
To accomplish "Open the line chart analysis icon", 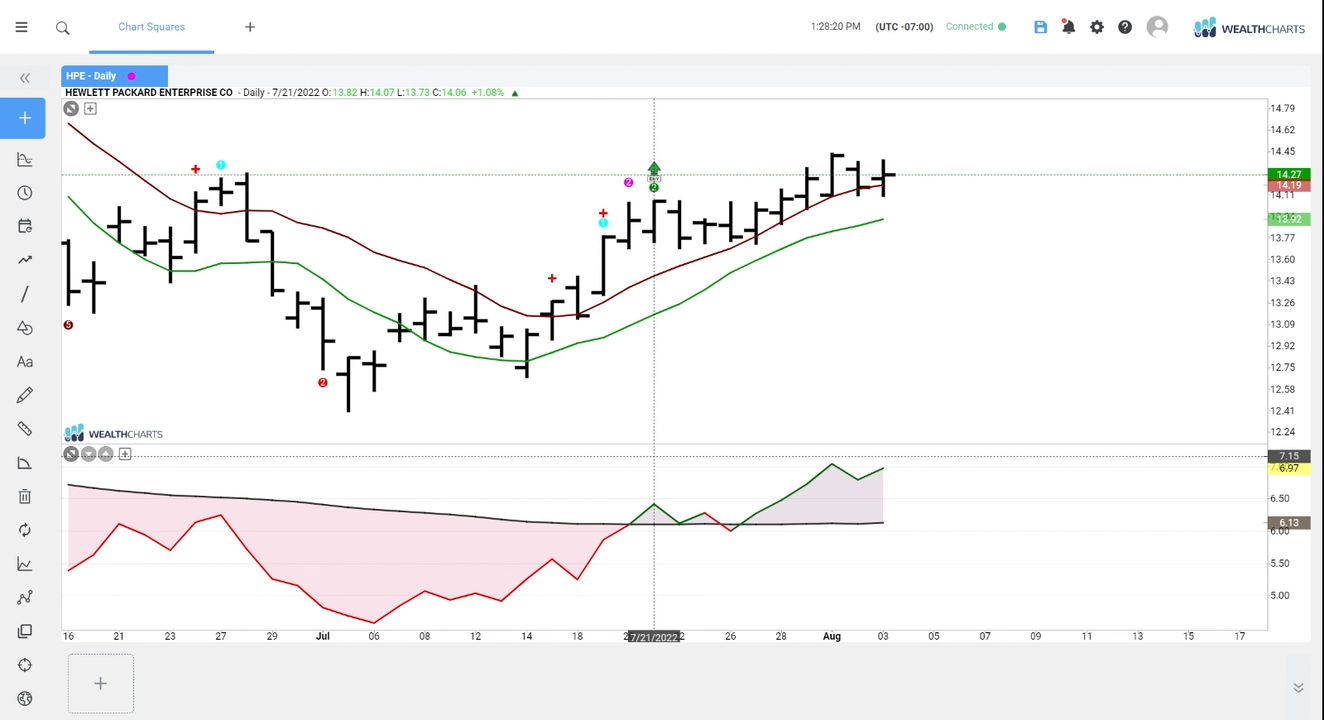I will [x=25, y=564].
